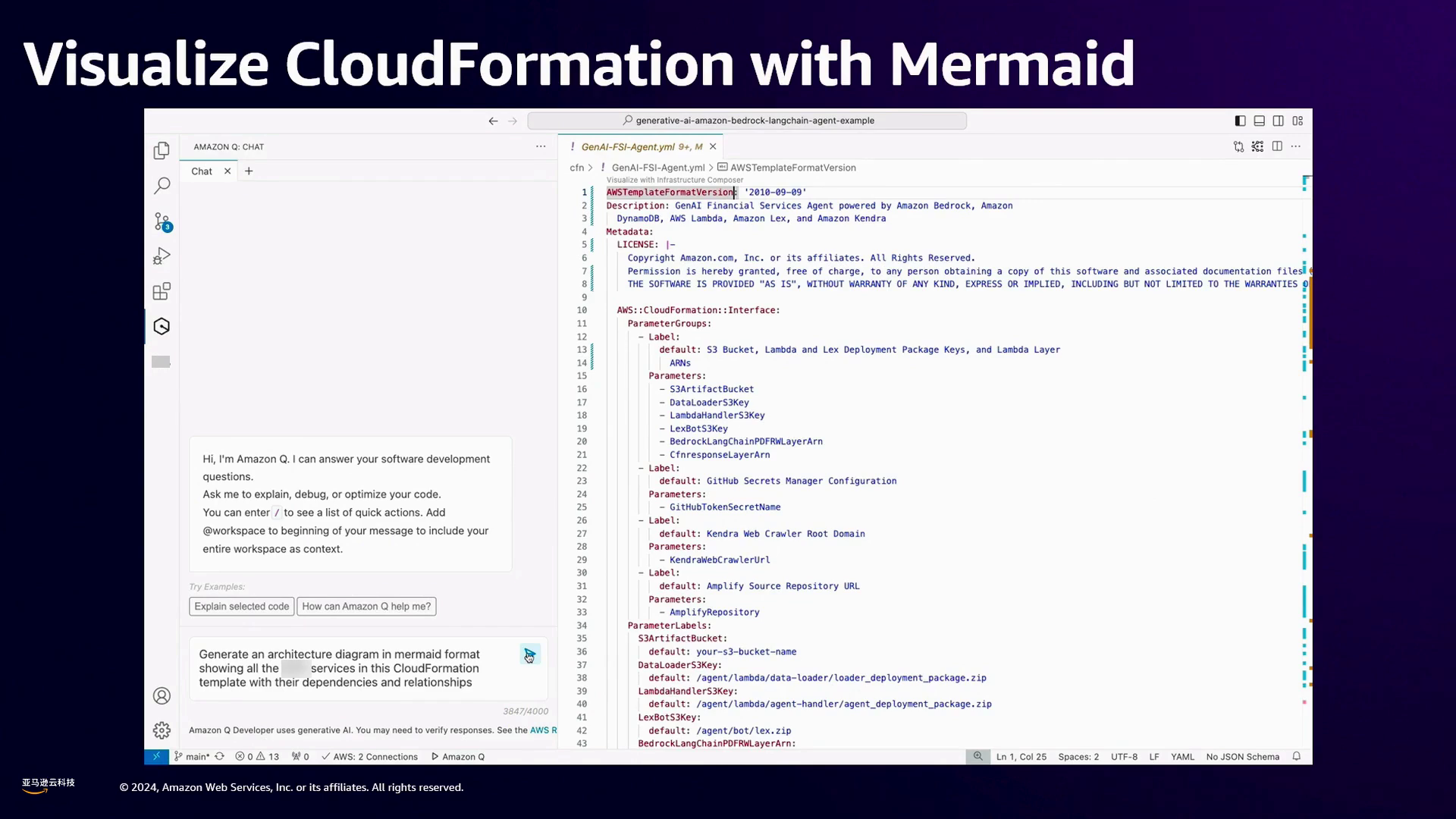Viewport: 1456px width, 819px height.
Task: Open the Extensions view icon
Action: click(162, 291)
